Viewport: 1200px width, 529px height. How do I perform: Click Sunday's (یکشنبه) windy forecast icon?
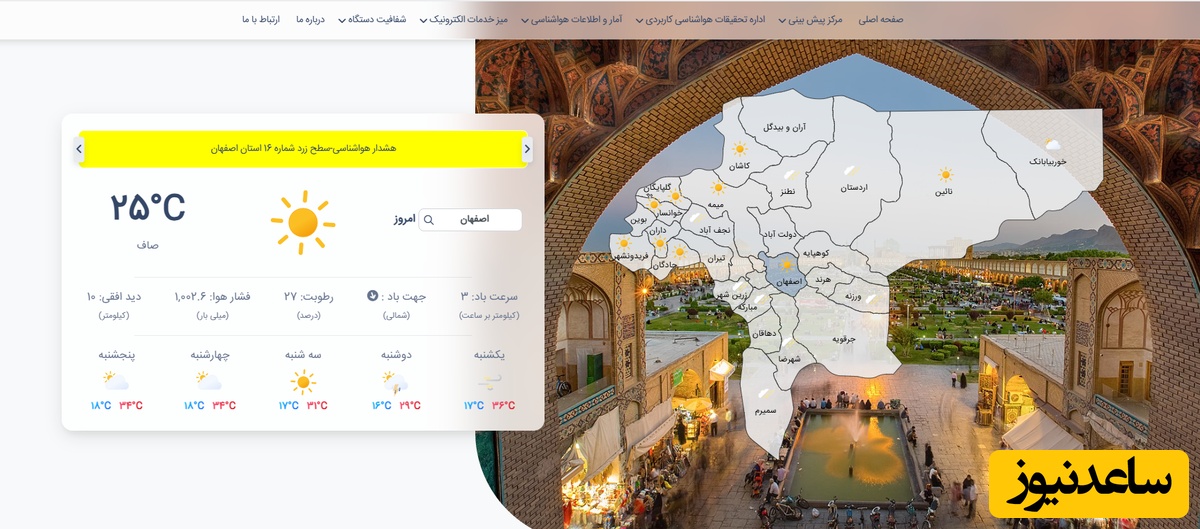click(x=489, y=381)
